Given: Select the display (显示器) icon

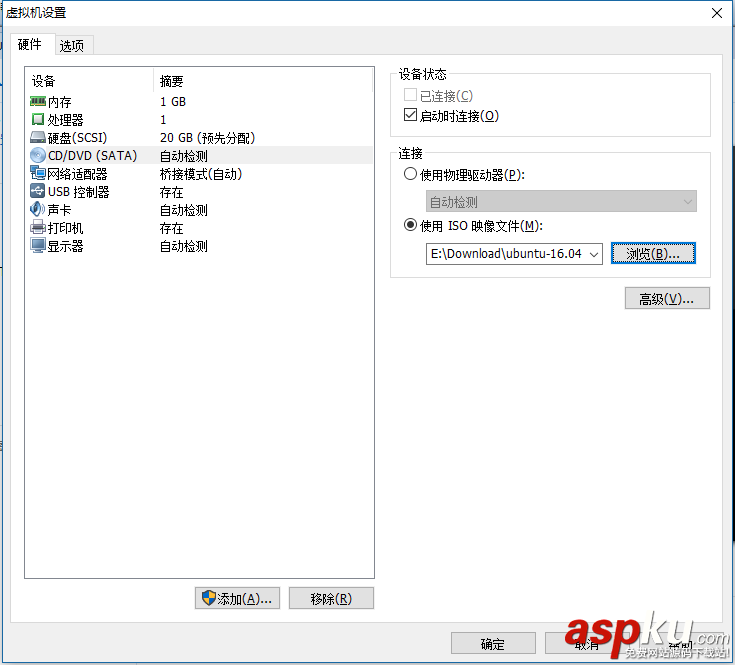Looking at the screenshot, I should coord(38,245).
